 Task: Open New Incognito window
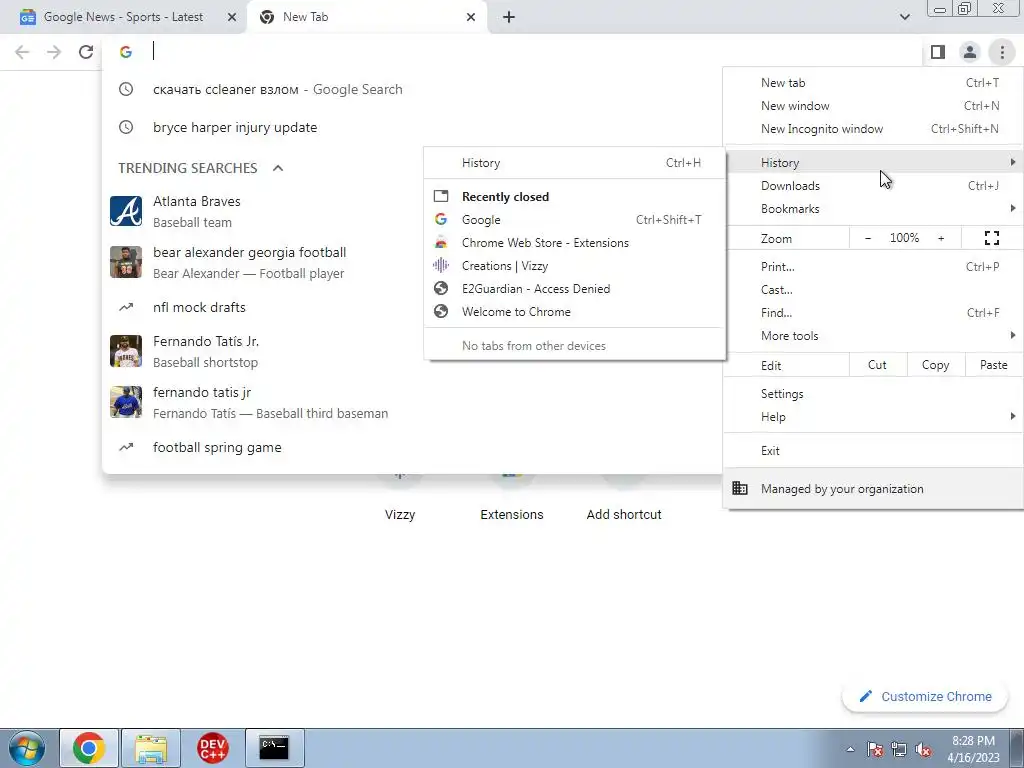[873, 129]
